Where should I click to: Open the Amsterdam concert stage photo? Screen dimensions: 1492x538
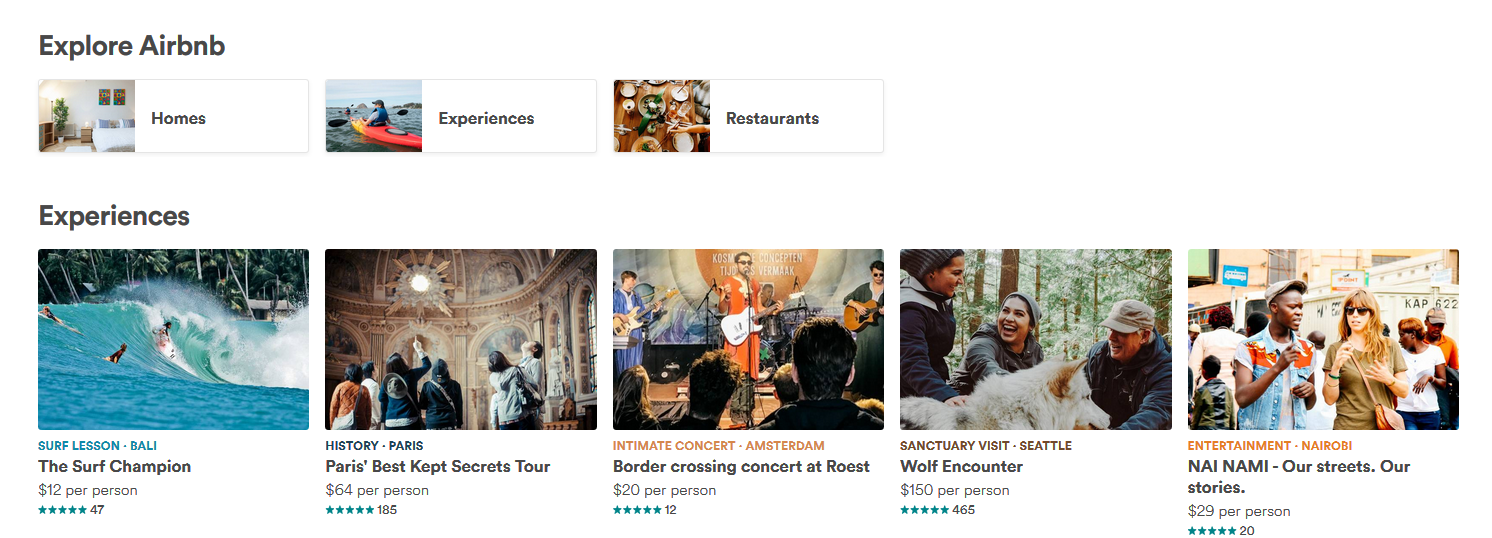pos(748,339)
